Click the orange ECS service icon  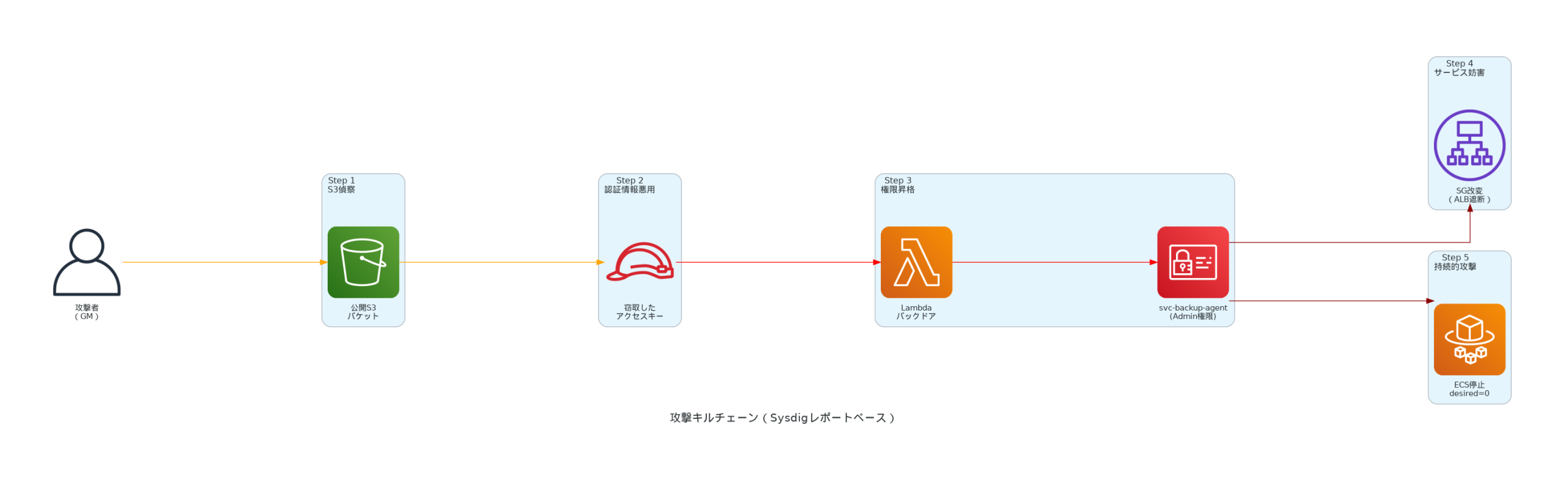(1469, 339)
